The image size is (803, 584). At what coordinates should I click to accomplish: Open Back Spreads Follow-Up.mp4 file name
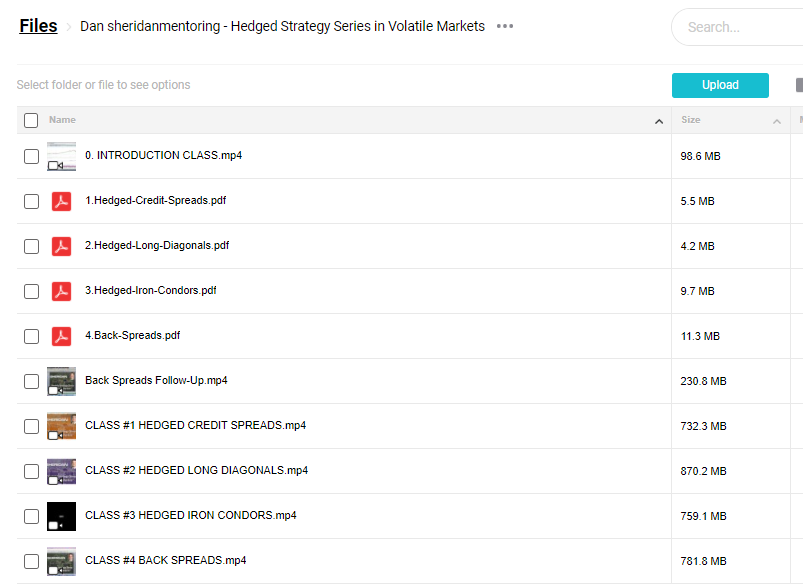tap(156, 380)
